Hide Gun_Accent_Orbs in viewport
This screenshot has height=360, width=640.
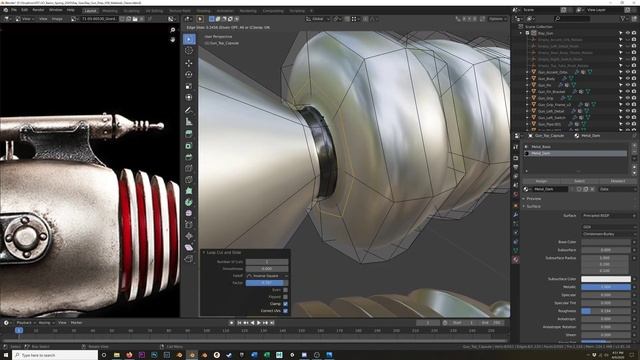pyautogui.click(x=627, y=72)
